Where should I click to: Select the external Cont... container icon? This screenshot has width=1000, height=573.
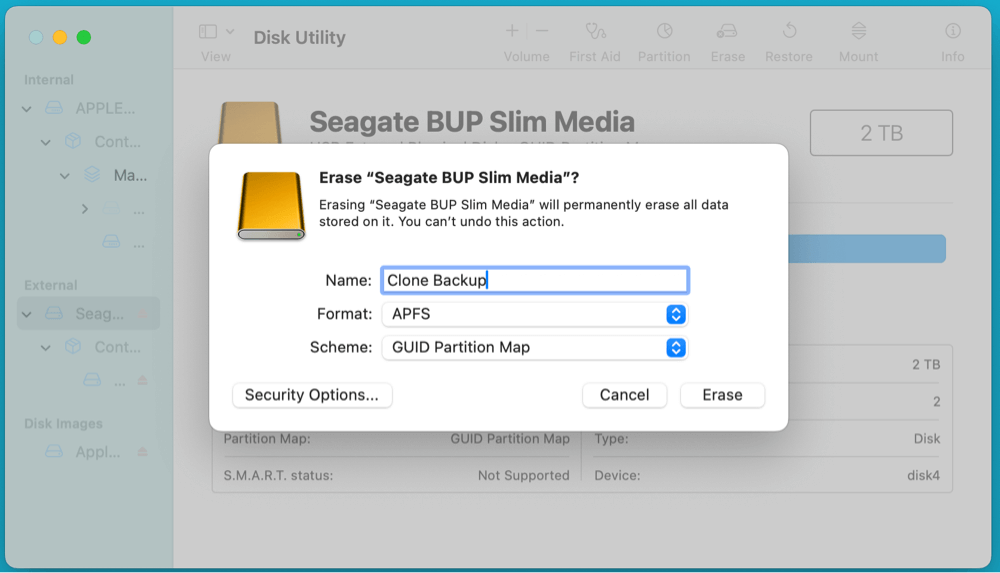pos(73,346)
